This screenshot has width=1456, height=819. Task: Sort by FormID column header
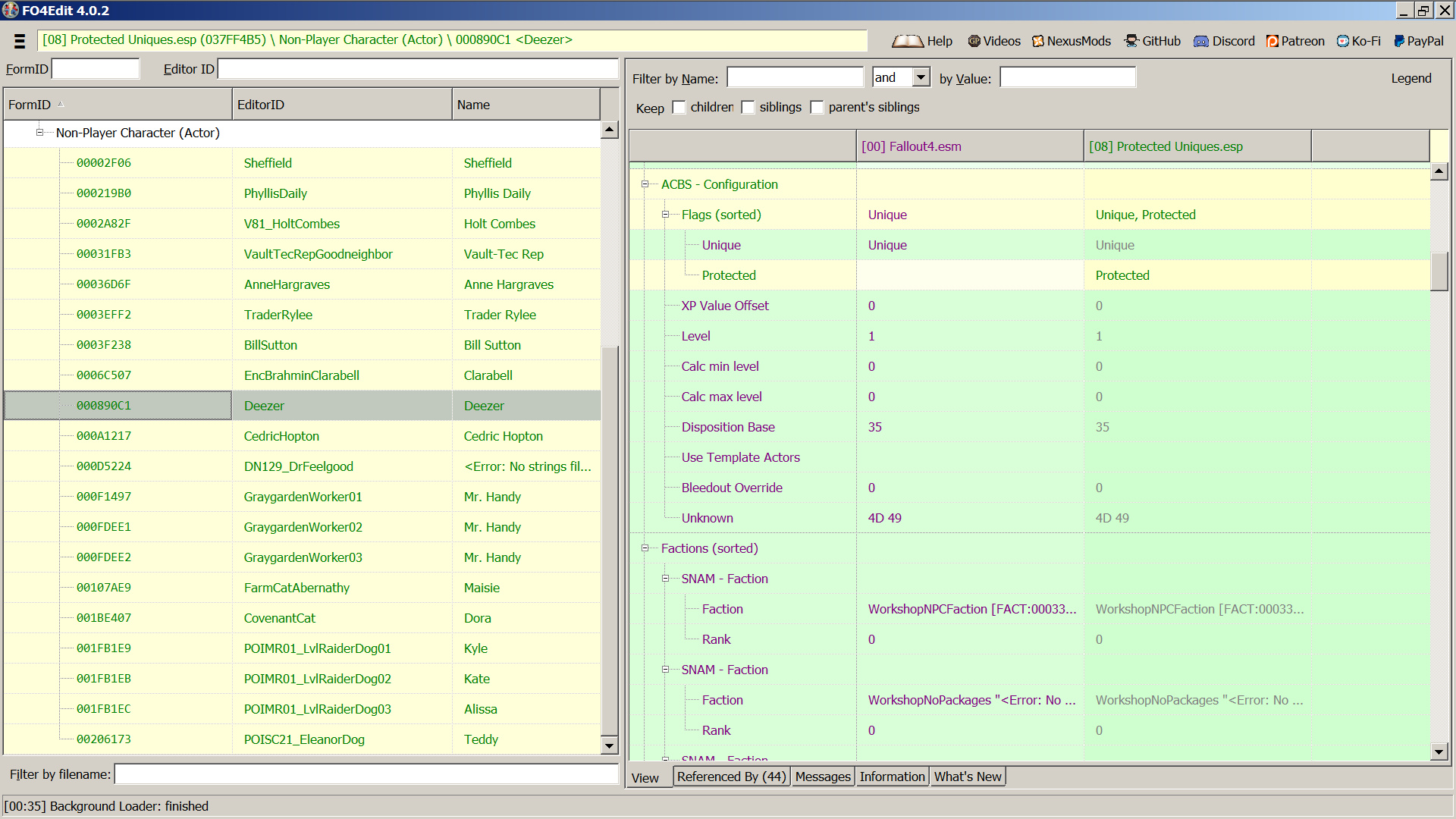click(118, 105)
